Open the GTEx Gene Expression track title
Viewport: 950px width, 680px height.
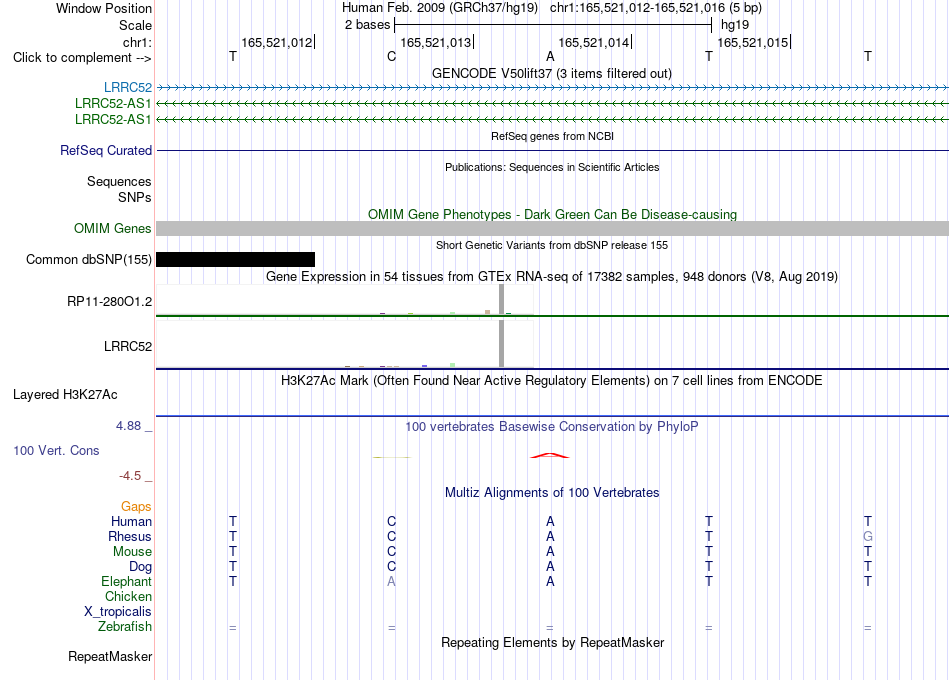coord(552,276)
